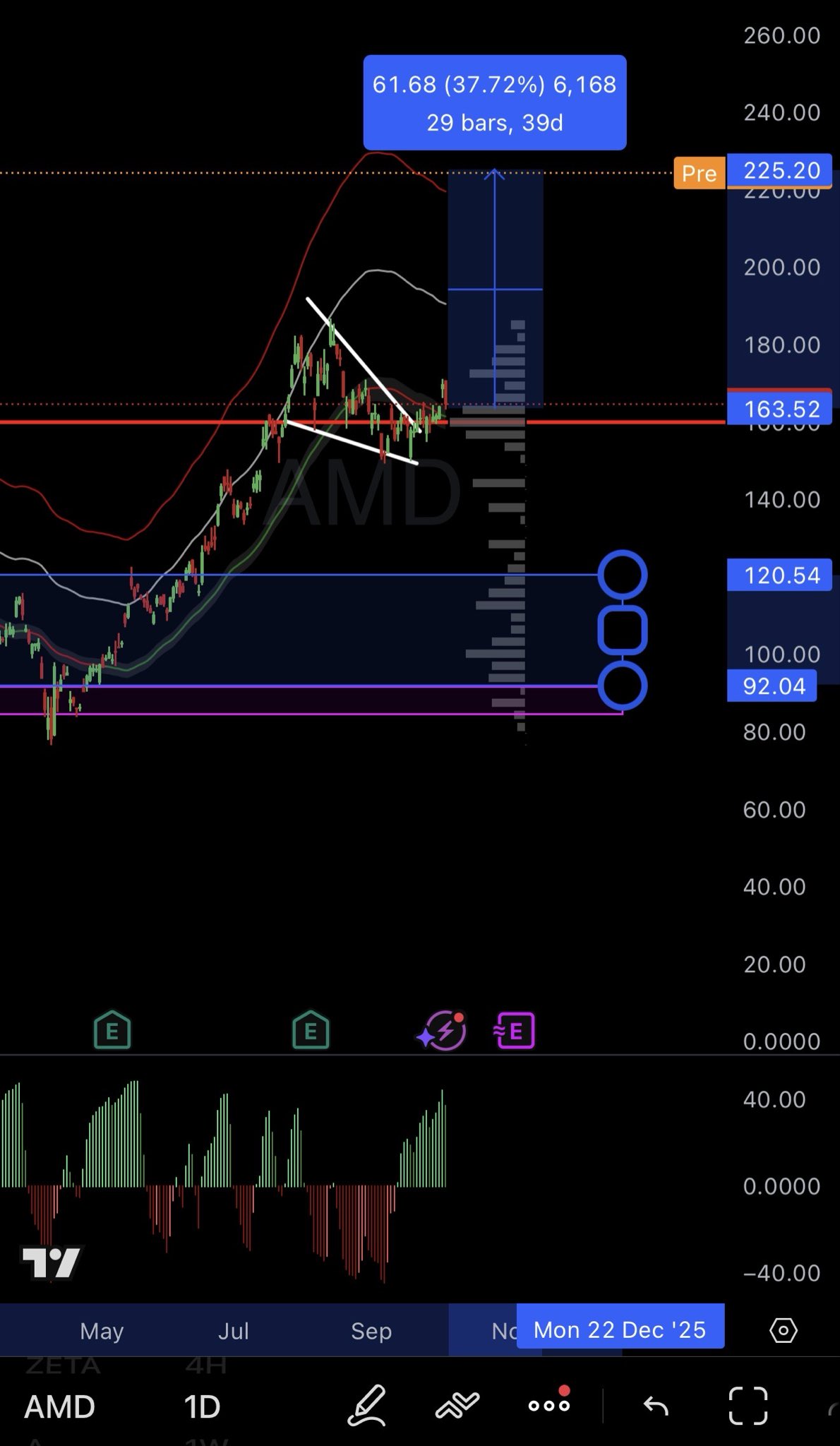The width and height of the screenshot is (840, 1446).
Task: Tap the 40.00 label on indicator scale
Action: coord(774,1099)
